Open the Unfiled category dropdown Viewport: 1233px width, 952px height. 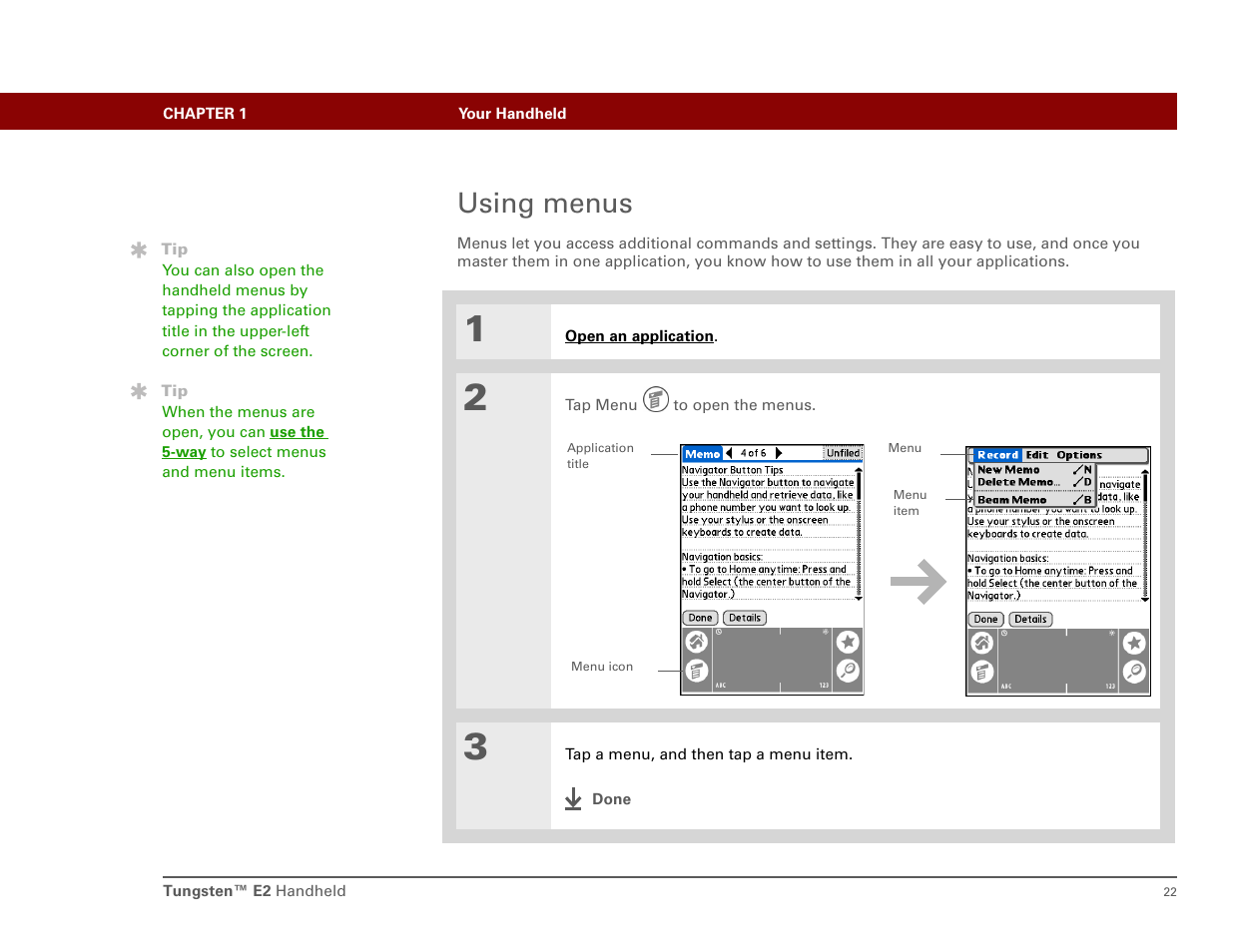842,453
